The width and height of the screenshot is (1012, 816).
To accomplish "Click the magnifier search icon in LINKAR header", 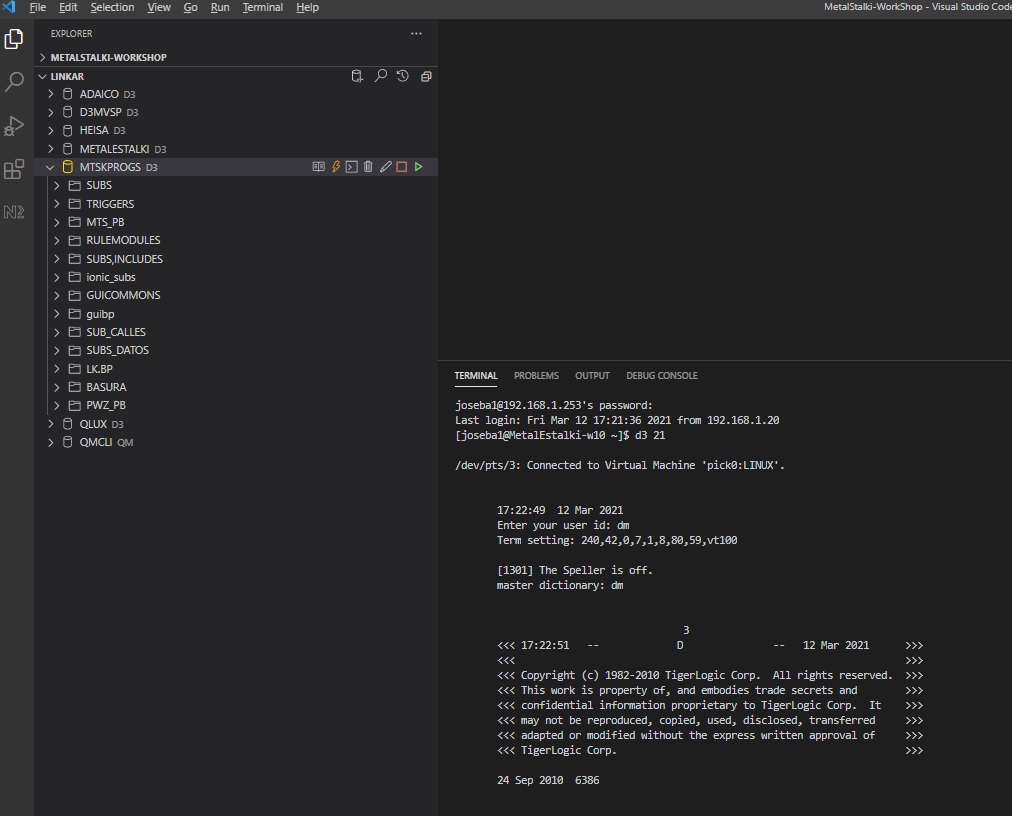I will pos(381,76).
